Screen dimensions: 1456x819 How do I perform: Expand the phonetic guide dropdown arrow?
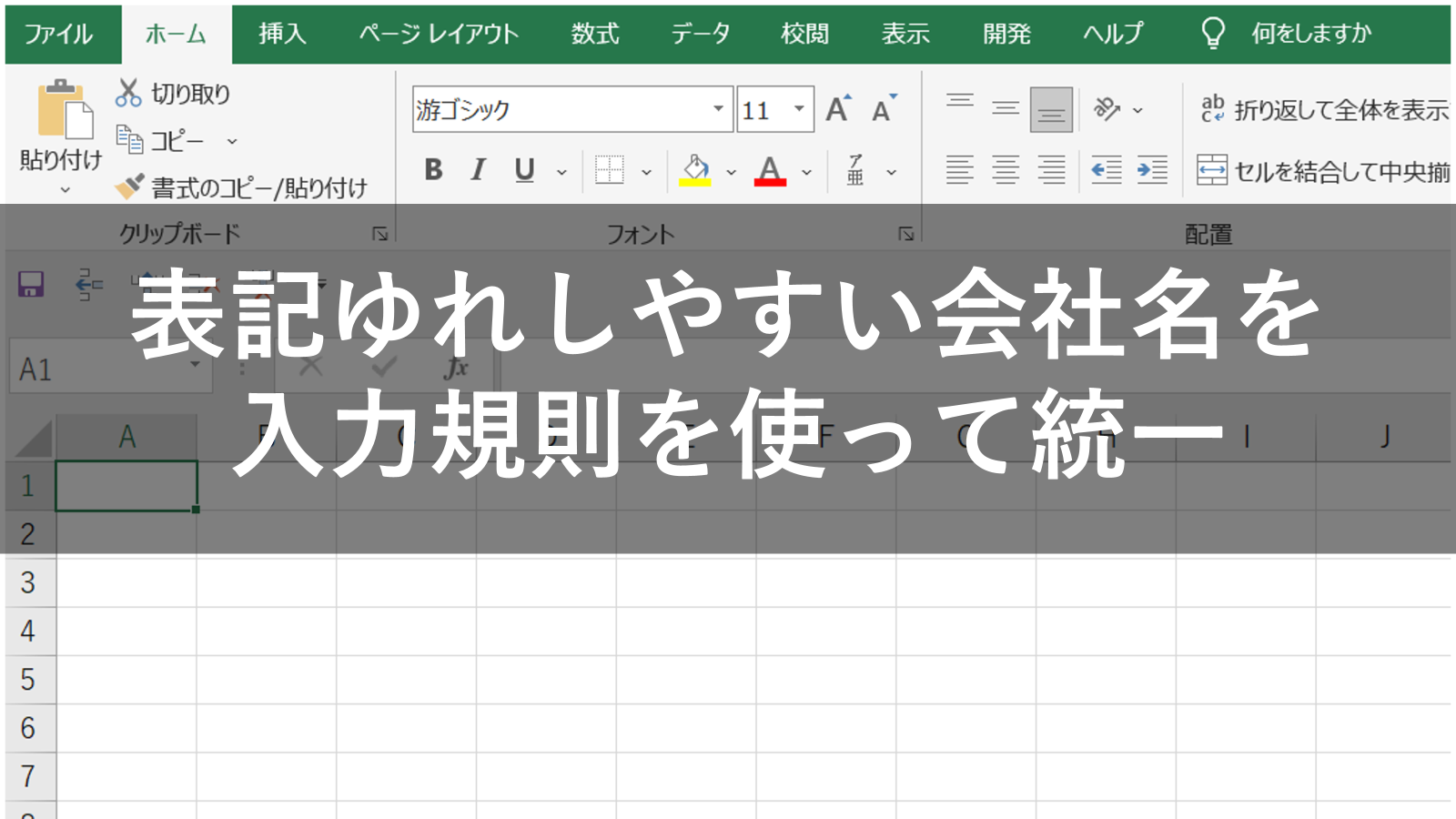892,171
